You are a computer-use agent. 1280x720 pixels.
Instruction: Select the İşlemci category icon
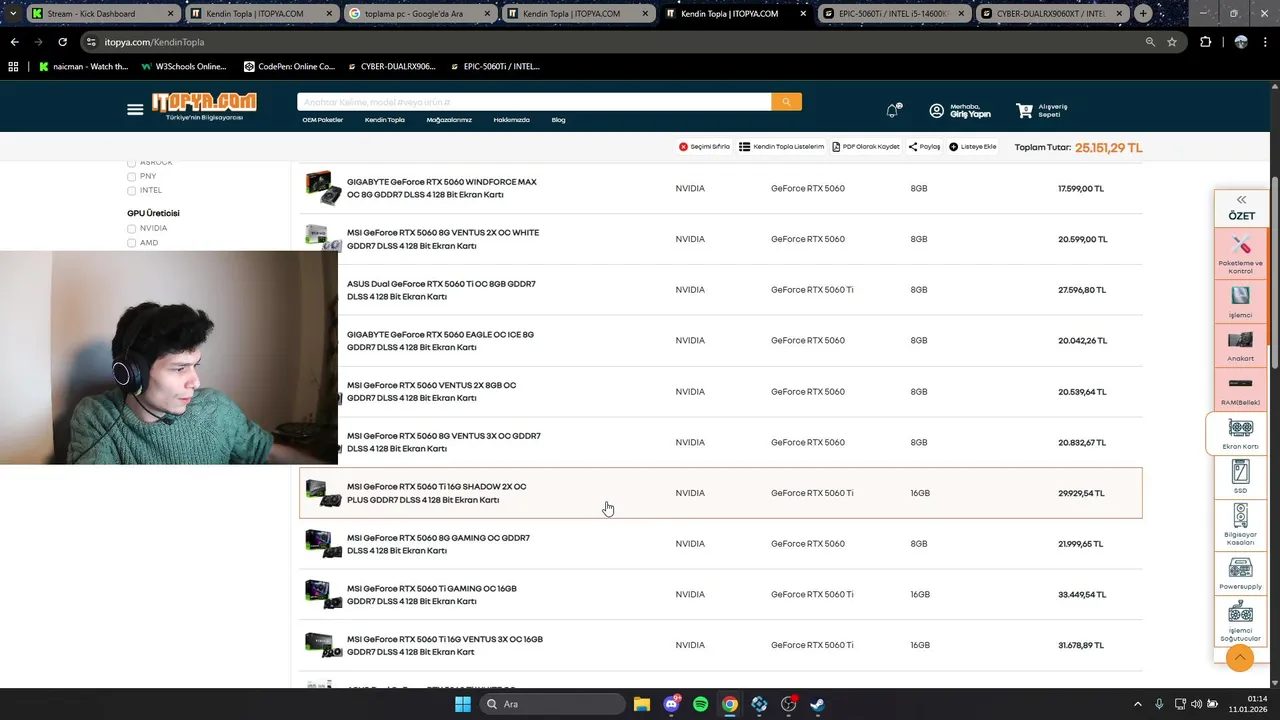coord(1241,302)
